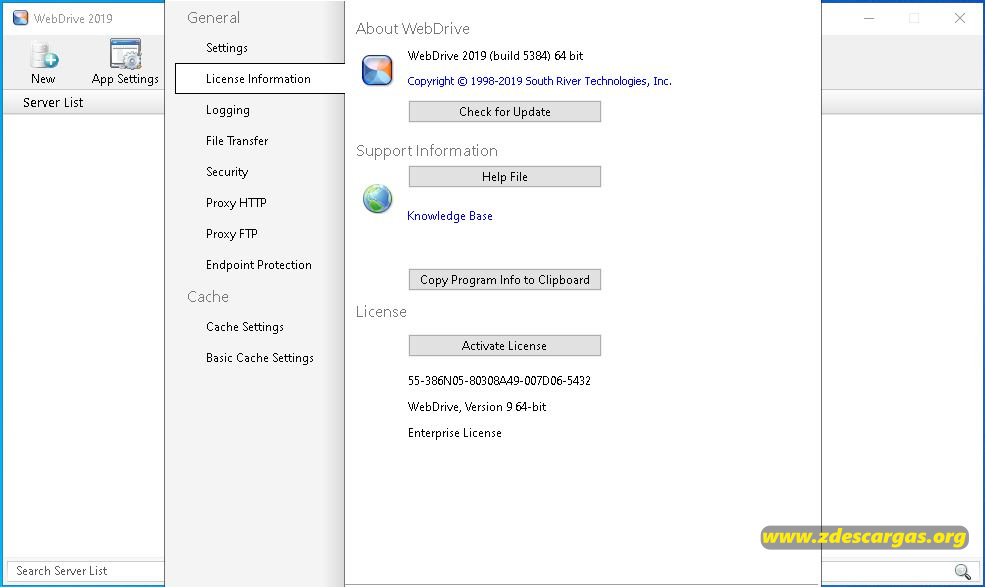Click the New server icon
985x587 pixels.
[43, 56]
